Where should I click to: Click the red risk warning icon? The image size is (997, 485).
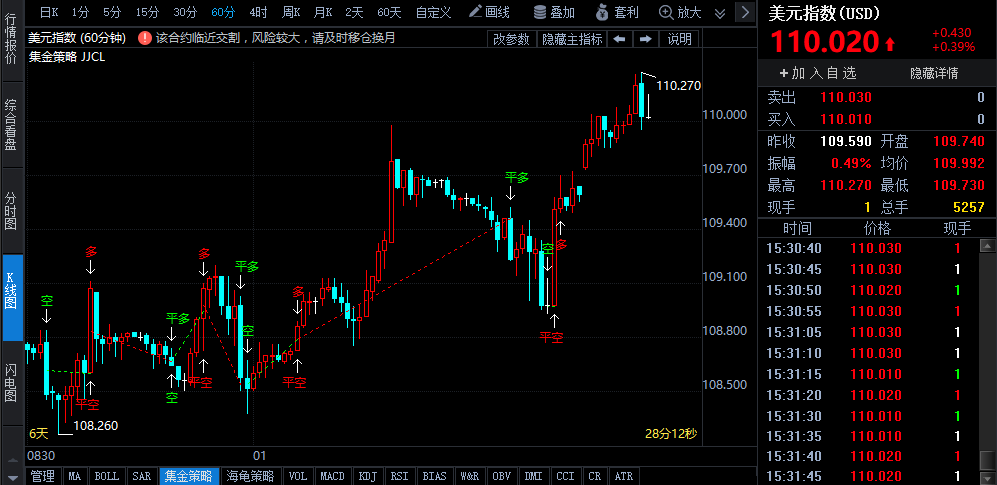145,38
